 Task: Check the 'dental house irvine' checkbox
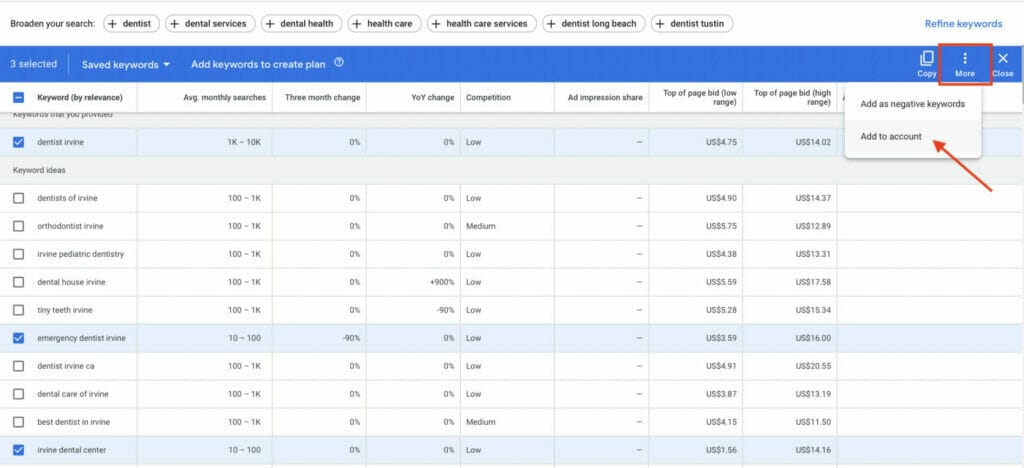[19, 282]
